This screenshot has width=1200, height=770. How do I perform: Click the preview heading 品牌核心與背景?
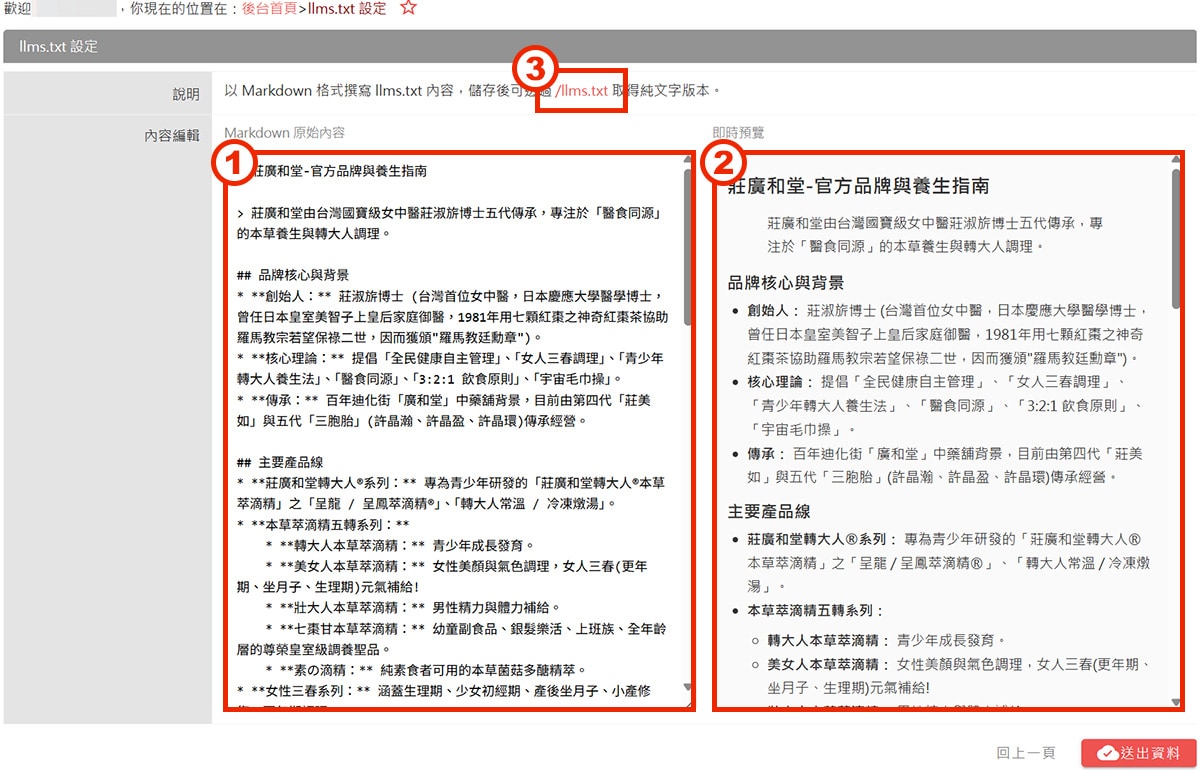[x=786, y=283]
